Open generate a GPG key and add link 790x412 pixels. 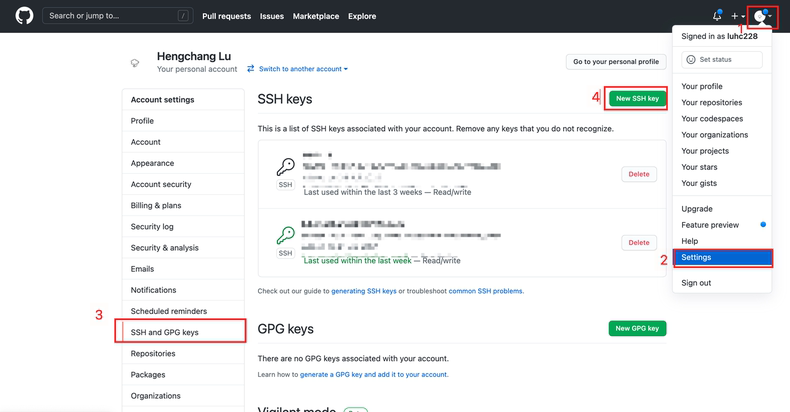(373, 375)
